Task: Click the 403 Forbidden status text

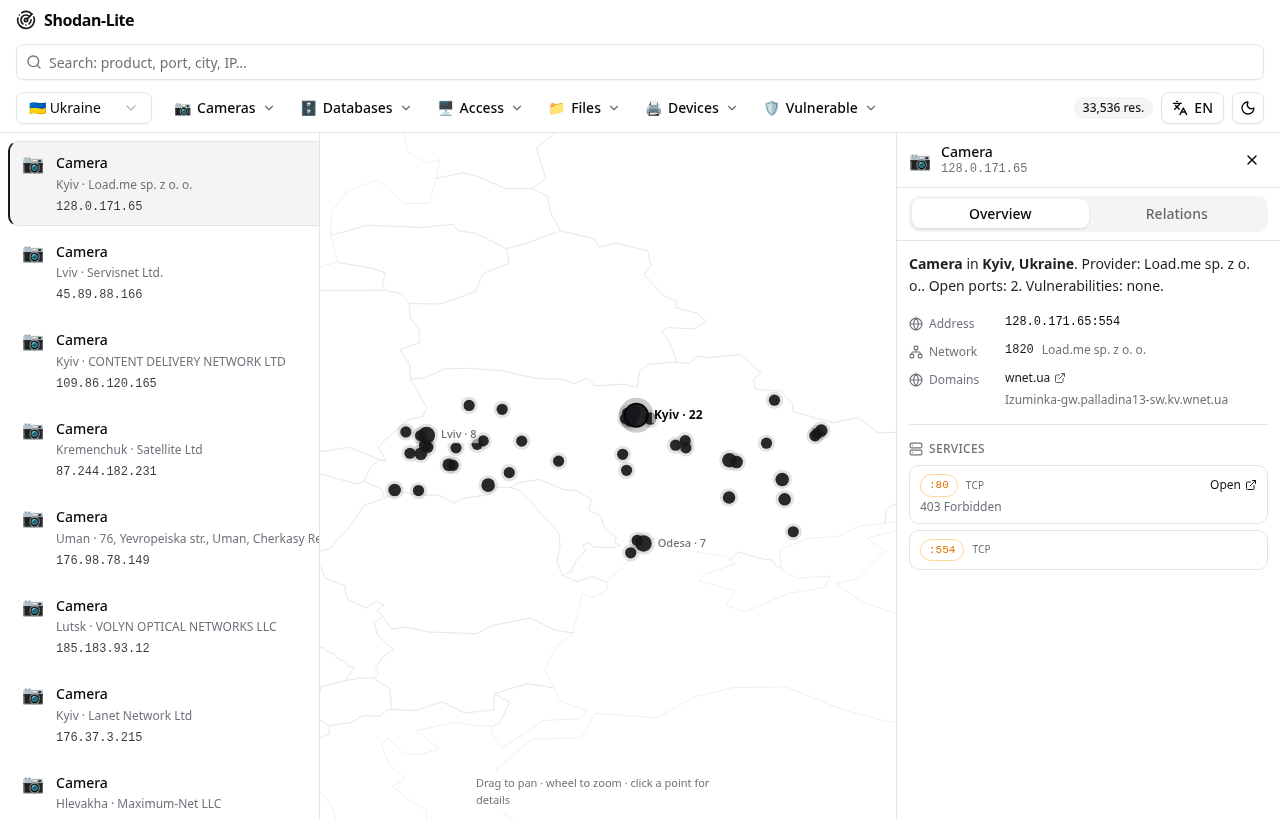Action: (961, 507)
